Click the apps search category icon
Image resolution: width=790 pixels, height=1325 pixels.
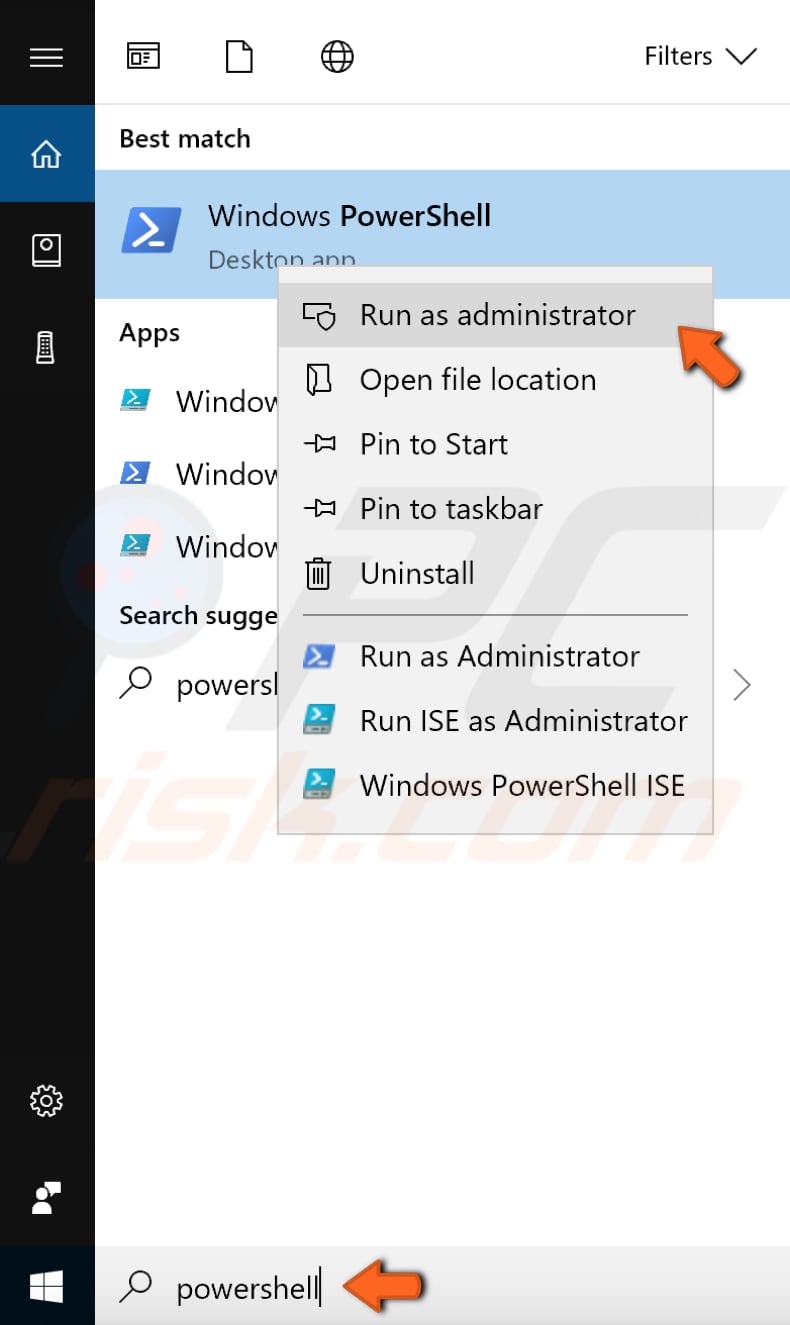pos(143,56)
